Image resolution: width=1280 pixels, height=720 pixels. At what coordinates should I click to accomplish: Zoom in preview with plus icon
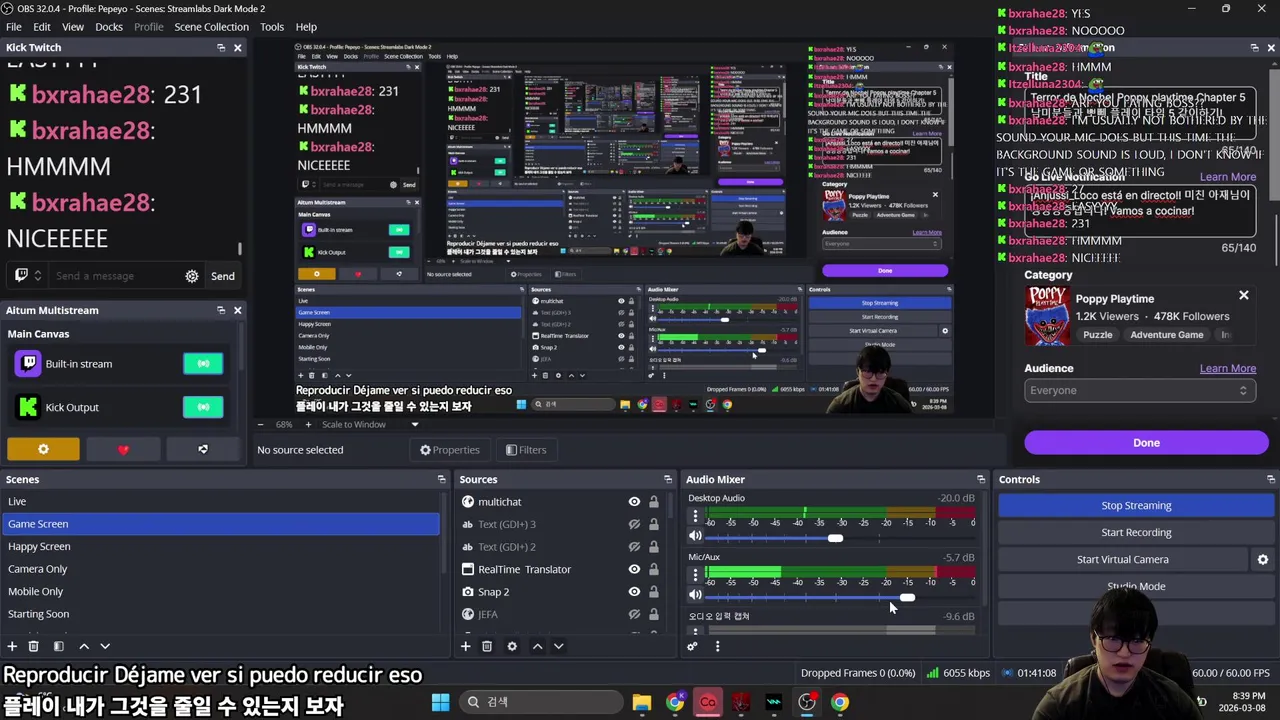pyautogui.click(x=308, y=424)
